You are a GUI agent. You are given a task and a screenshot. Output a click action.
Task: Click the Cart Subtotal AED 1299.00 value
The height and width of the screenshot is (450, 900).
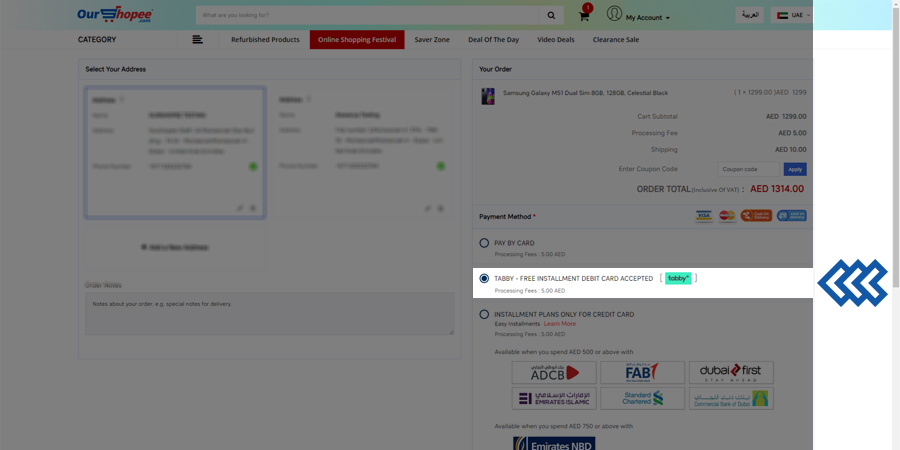point(786,117)
